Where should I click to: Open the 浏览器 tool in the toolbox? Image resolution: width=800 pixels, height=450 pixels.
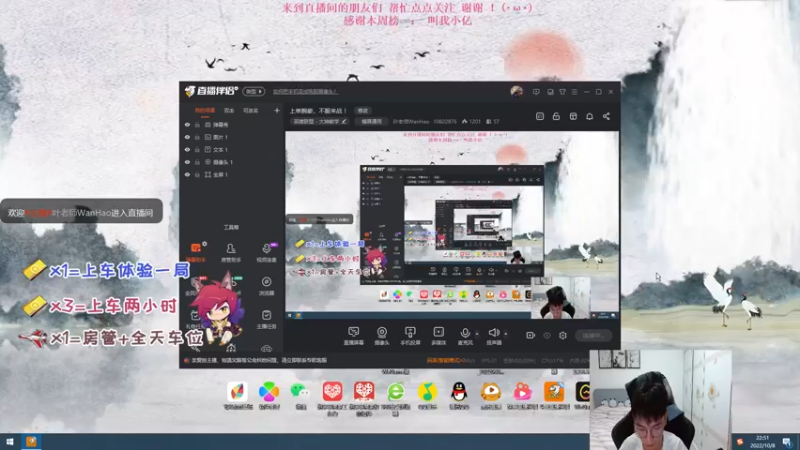[x=266, y=286]
